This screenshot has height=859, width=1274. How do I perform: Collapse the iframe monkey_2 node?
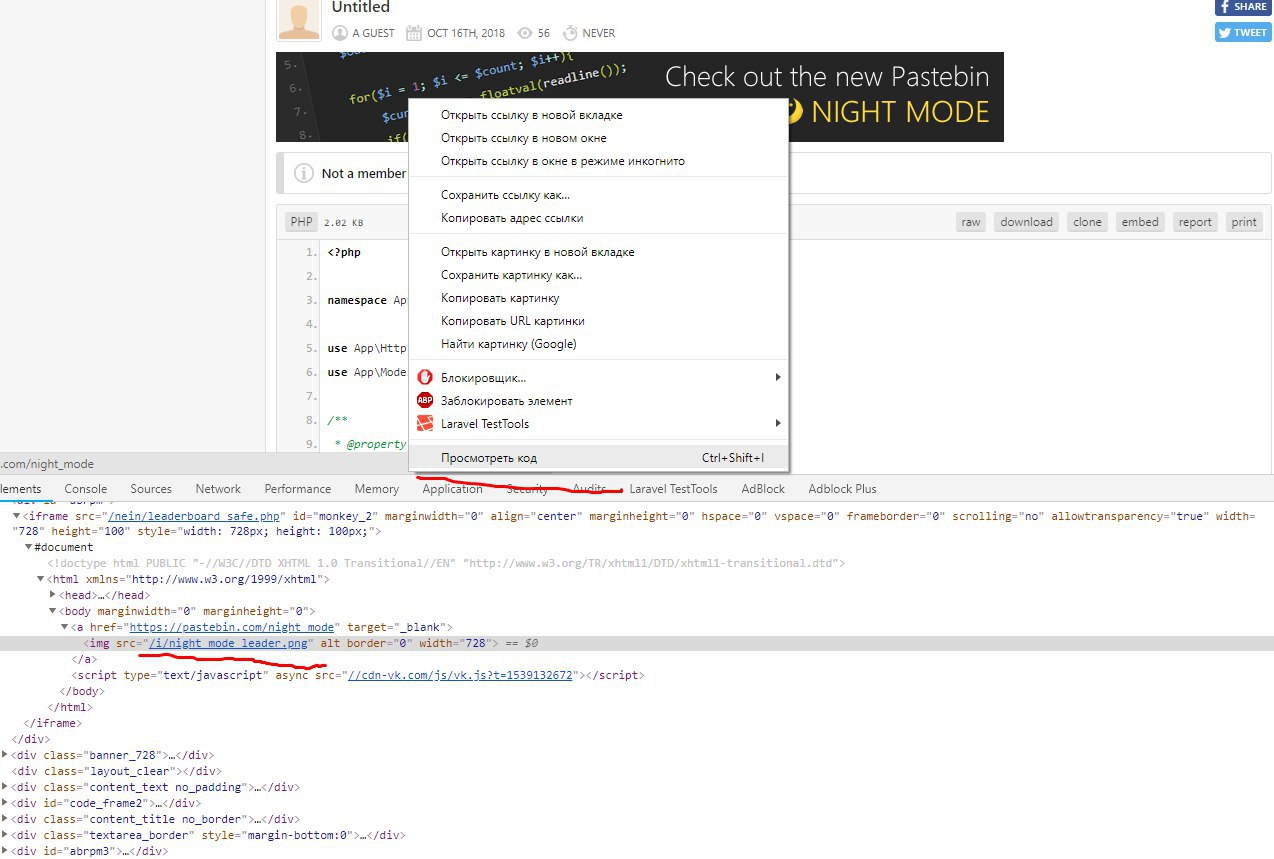point(16,516)
